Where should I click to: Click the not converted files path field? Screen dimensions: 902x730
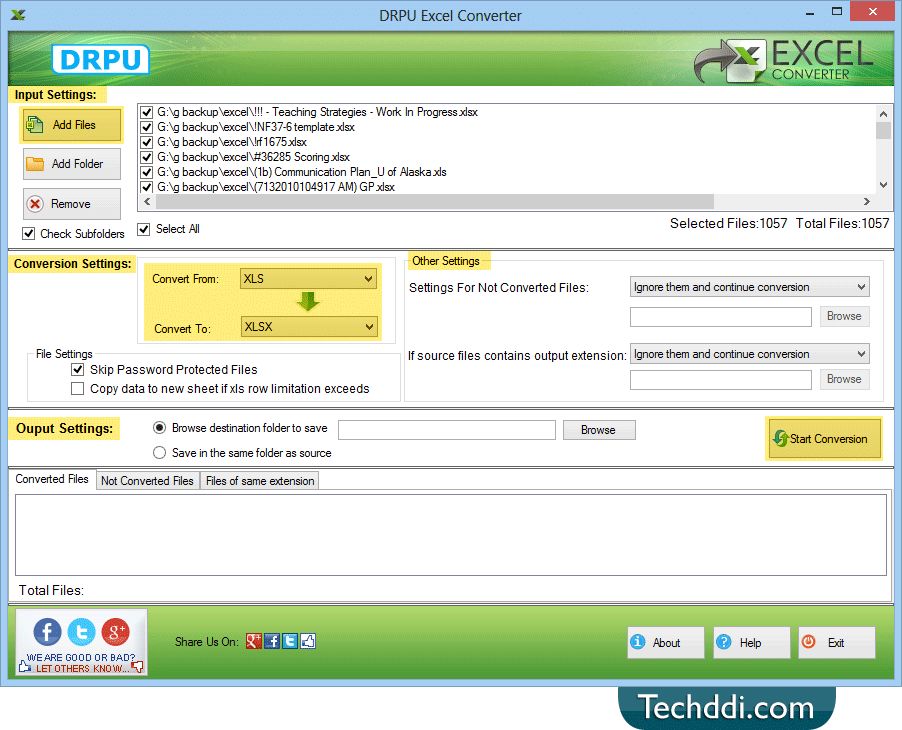(x=720, y=316)
